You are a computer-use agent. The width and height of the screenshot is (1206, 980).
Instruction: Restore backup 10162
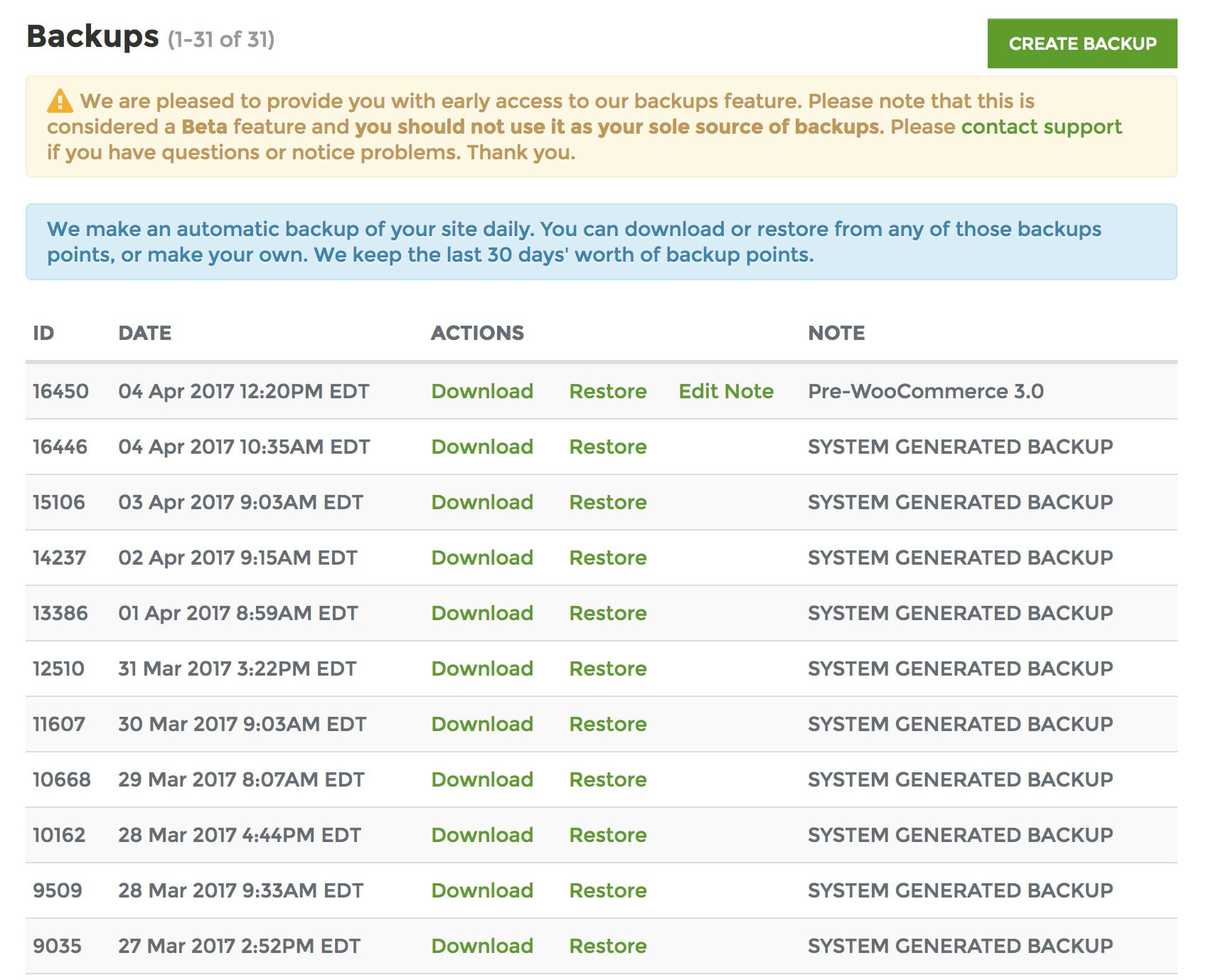608,835
